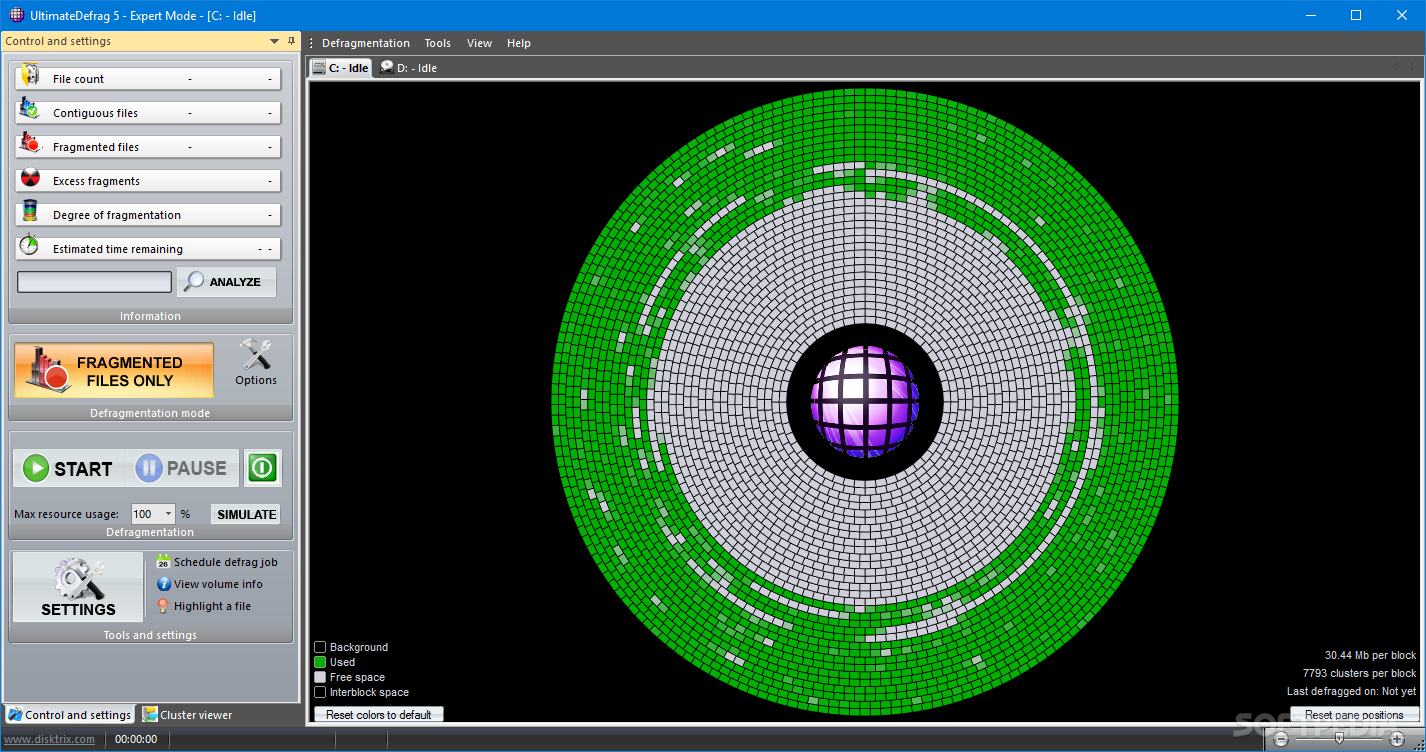Image resolution: width=1426 pixels, height=752 pixels.
Task: Click the SIMULATE button
Action: pos(247,514)
